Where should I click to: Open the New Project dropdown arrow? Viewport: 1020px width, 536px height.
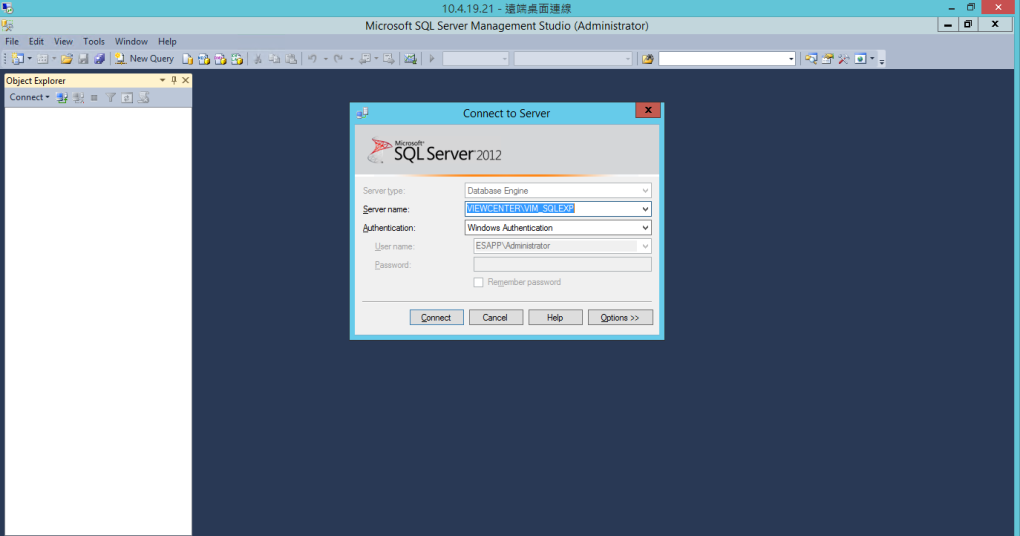(x=29, y=59)
